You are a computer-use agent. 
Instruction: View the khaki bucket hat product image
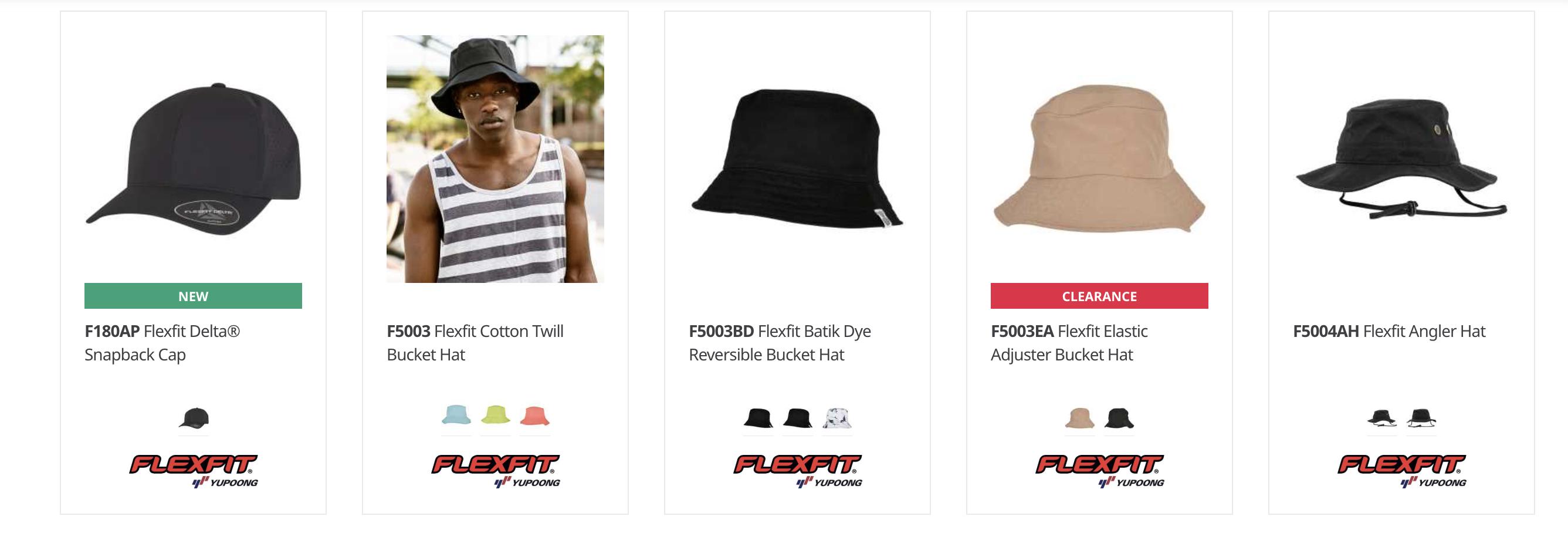(x=1099, y=159)
